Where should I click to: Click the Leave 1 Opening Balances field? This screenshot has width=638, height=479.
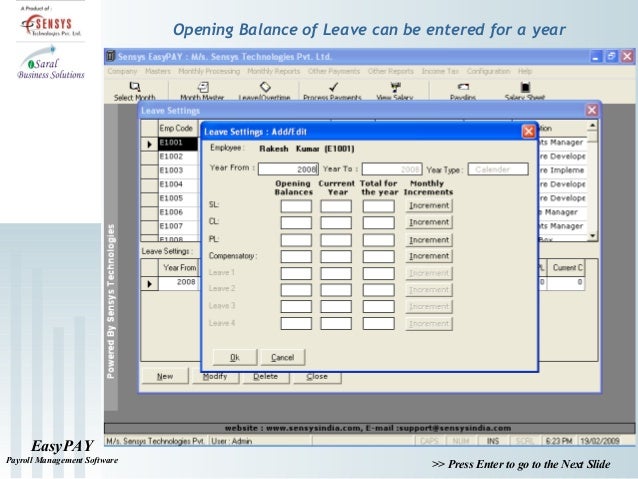(x=296, y=273)
